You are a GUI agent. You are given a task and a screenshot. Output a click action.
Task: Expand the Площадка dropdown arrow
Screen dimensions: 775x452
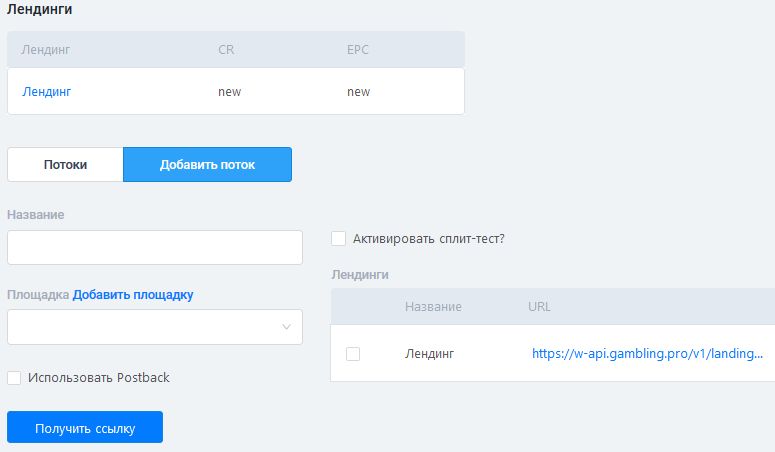pos(286,327)
